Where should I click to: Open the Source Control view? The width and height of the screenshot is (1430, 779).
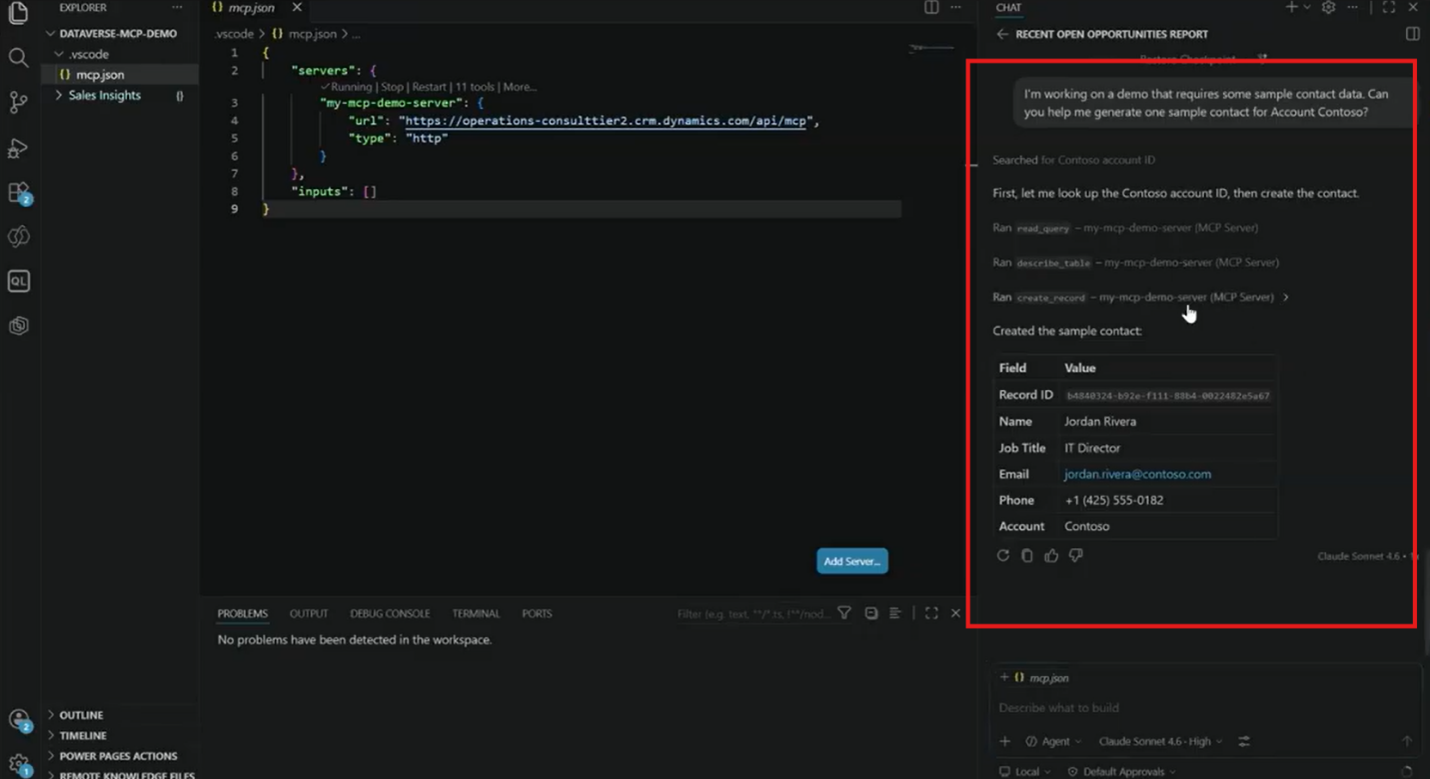(18, 102)
